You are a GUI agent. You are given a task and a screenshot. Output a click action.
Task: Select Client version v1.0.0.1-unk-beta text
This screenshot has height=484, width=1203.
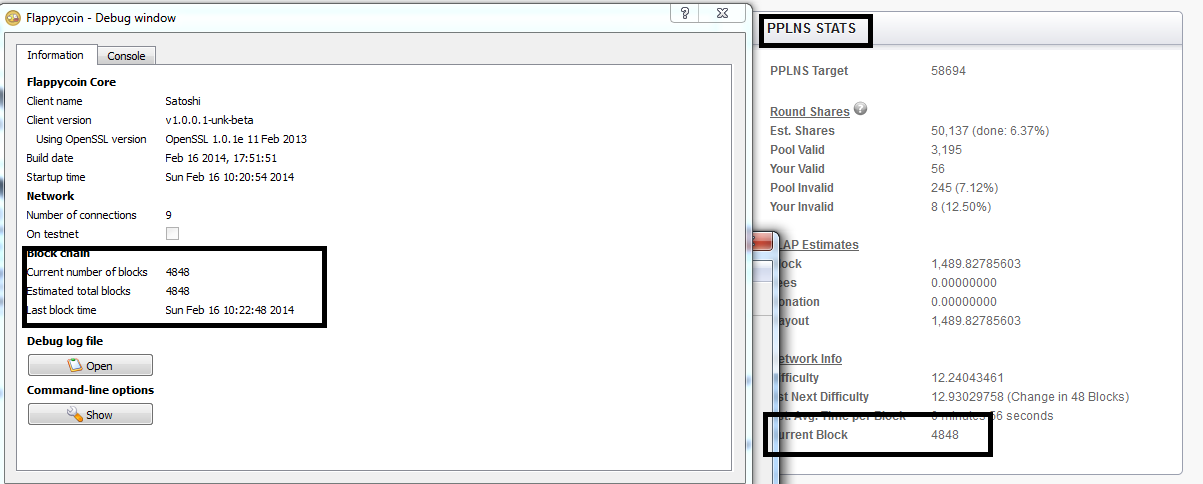209,120
